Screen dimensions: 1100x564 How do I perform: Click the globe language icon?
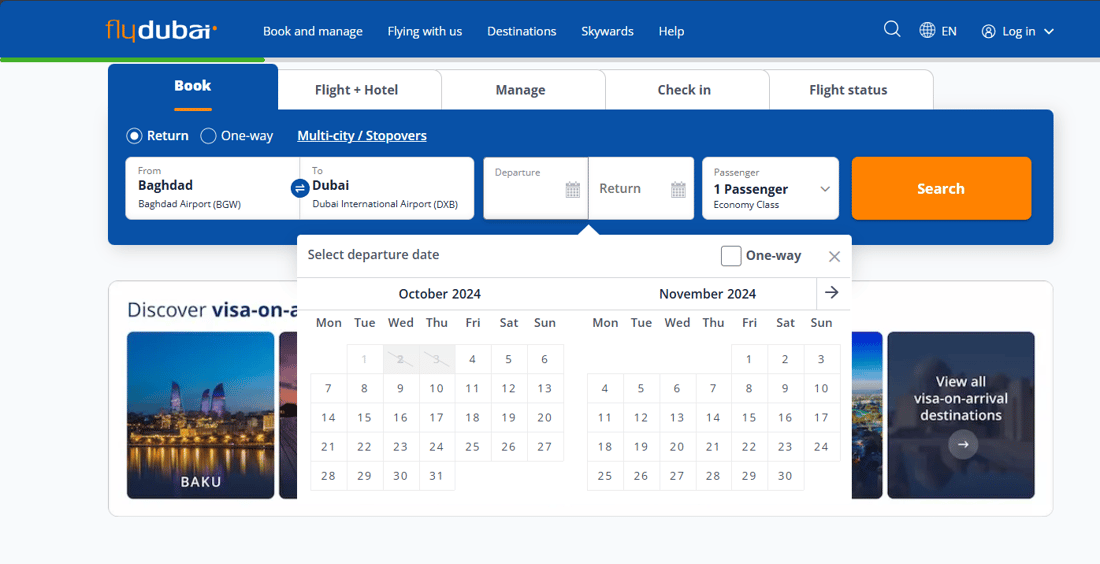[927, 30]
